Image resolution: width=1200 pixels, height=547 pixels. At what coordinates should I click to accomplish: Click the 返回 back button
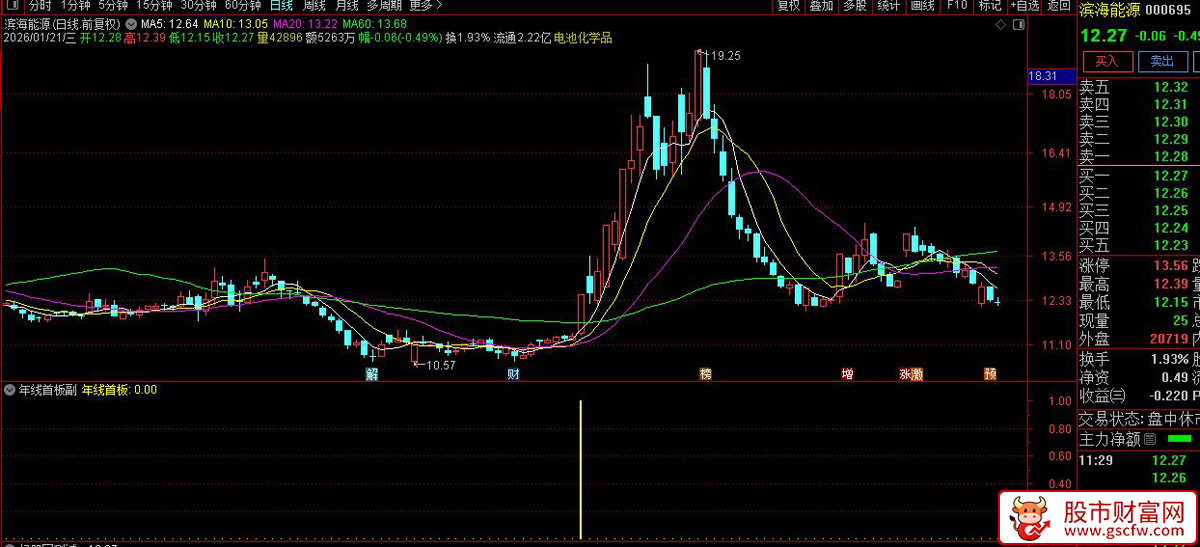pos(1057,6)
